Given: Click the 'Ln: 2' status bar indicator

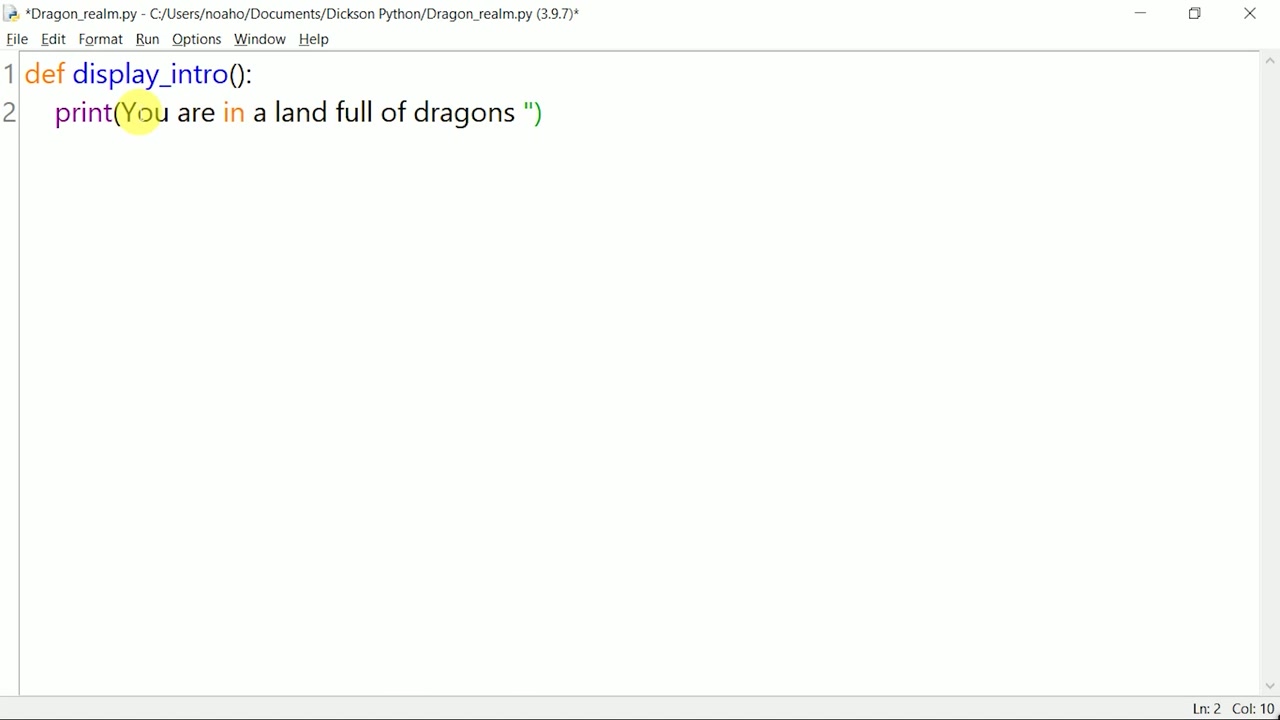Looking at the screenshot, I should (x=1206, y=709).
